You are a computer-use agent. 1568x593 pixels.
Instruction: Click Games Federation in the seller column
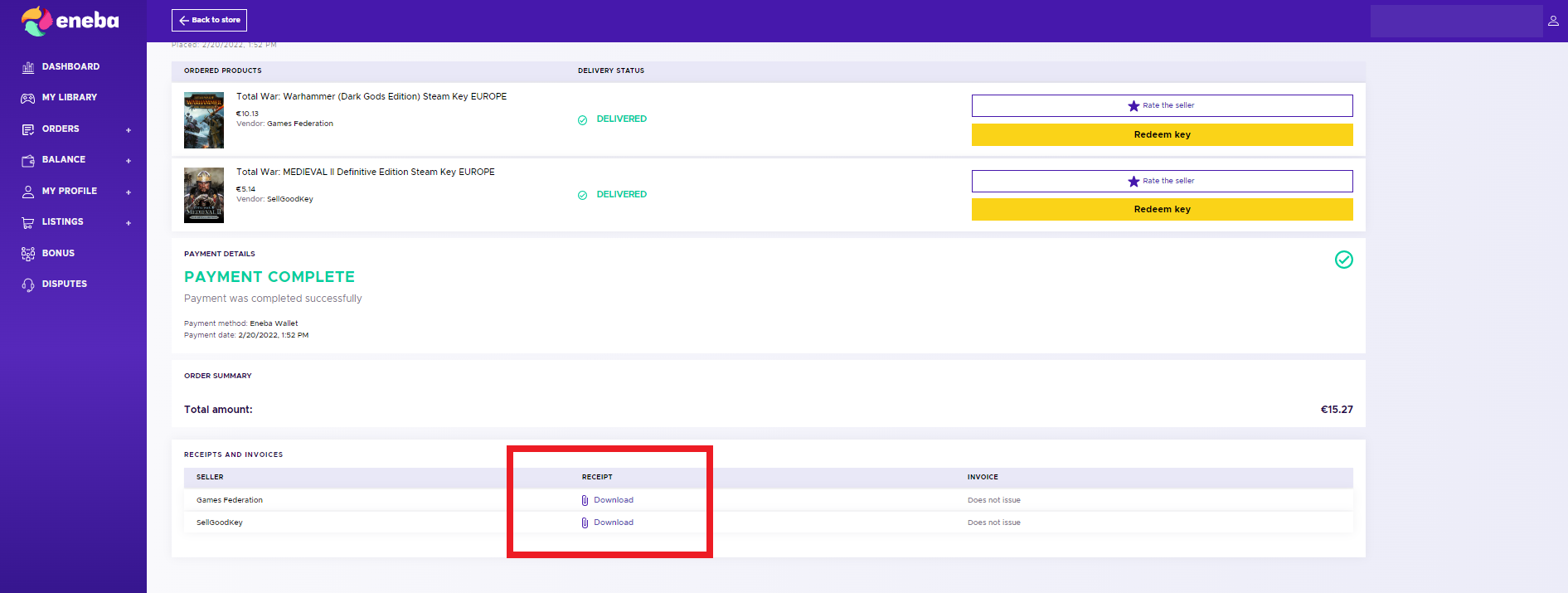click(230, 500)
